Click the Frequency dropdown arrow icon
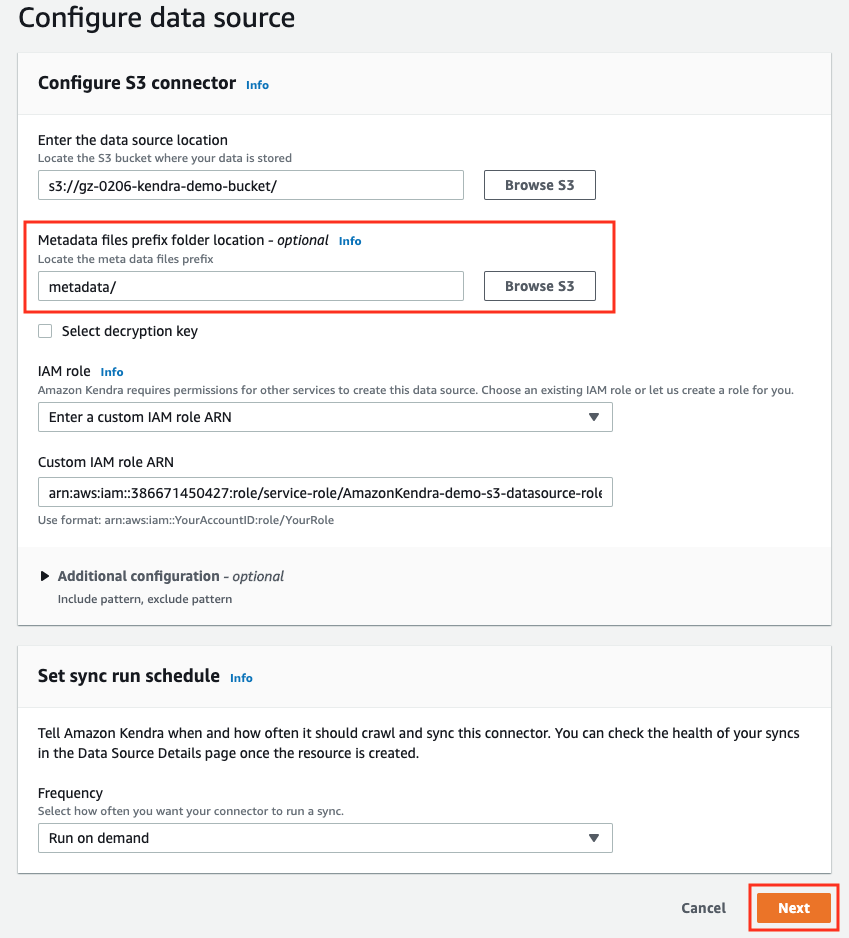849x938 pixels. (x=594, y=838)
